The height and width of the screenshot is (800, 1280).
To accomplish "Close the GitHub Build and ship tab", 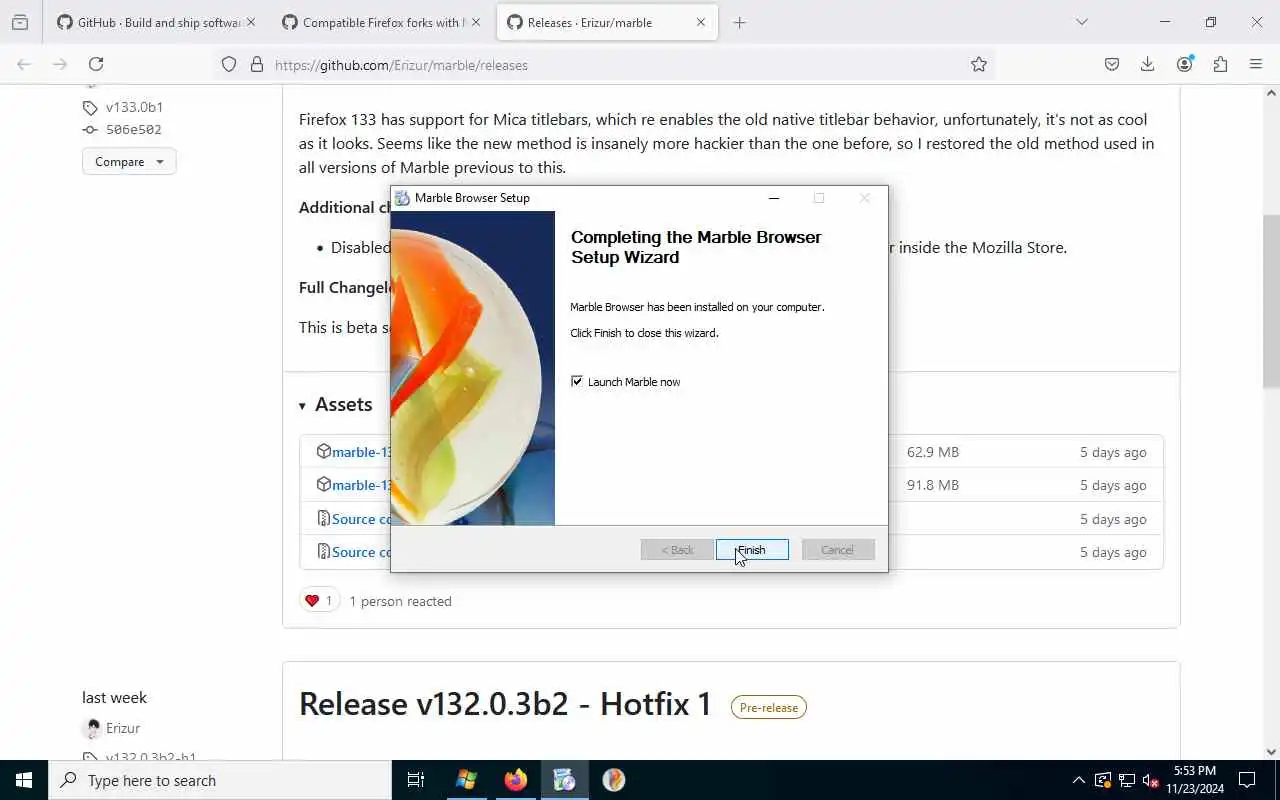I will coord(251,22).
